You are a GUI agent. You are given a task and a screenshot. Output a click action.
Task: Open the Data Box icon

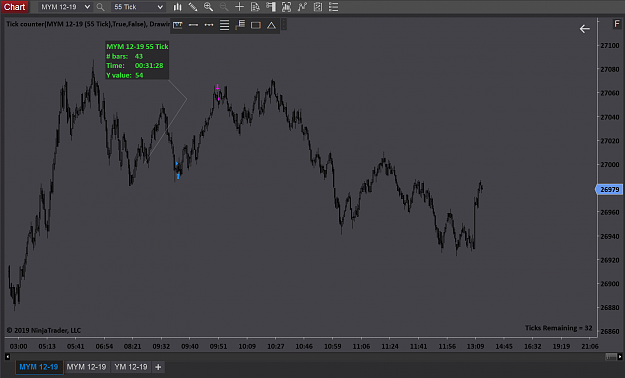pyautogui.click(x=255, y=7)
